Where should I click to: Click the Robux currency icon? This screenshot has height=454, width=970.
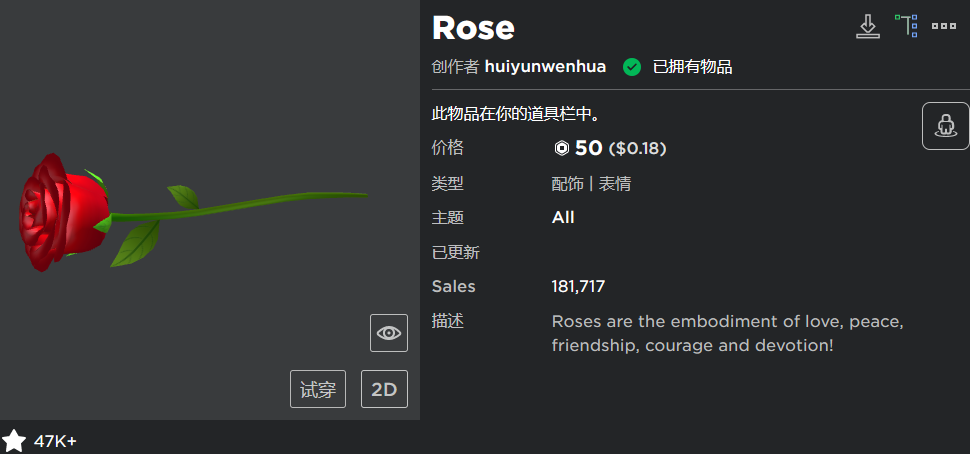[x=561, y=149]
